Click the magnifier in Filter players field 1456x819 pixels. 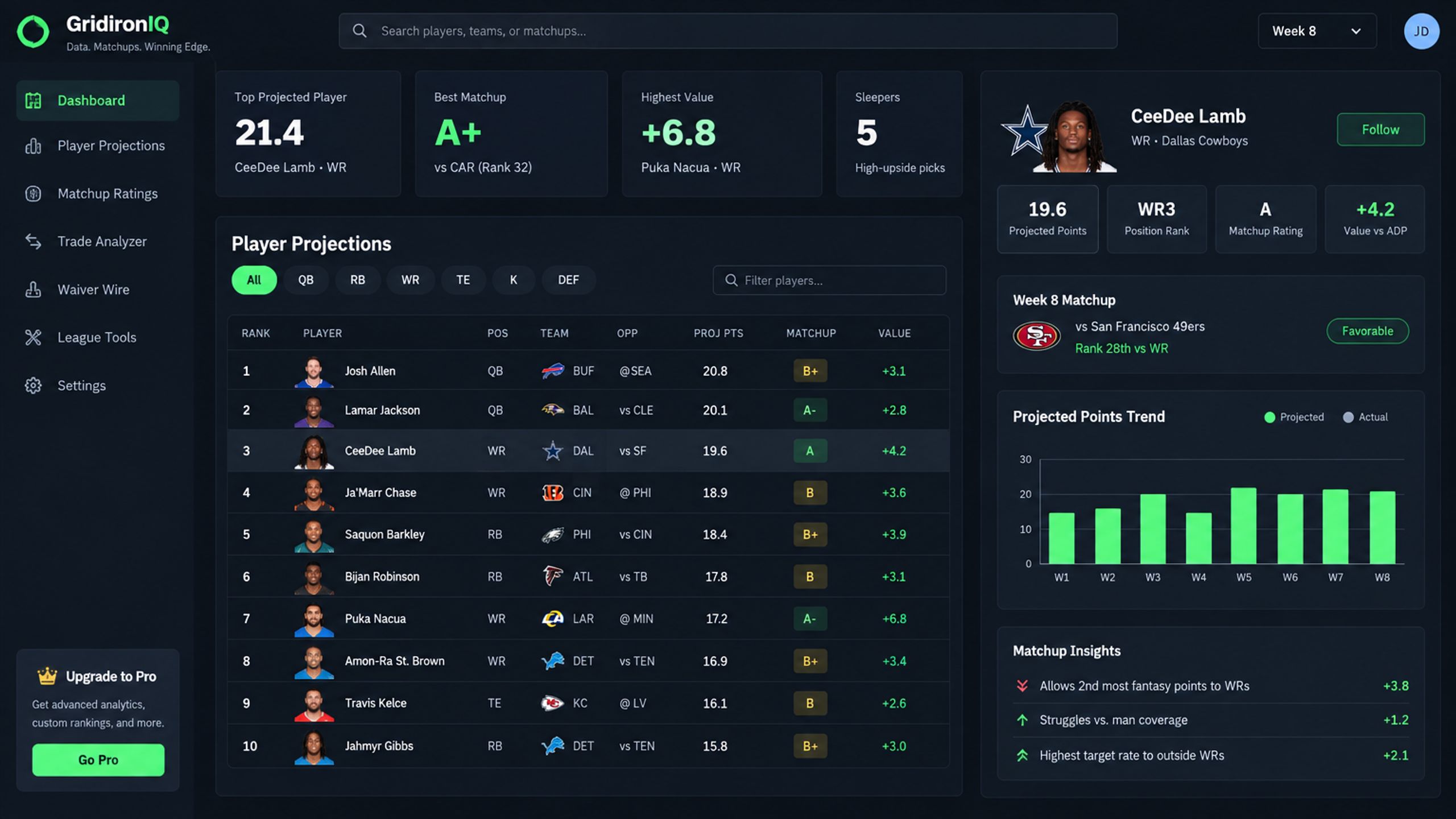pyautogui.click(x=731, y=280)
